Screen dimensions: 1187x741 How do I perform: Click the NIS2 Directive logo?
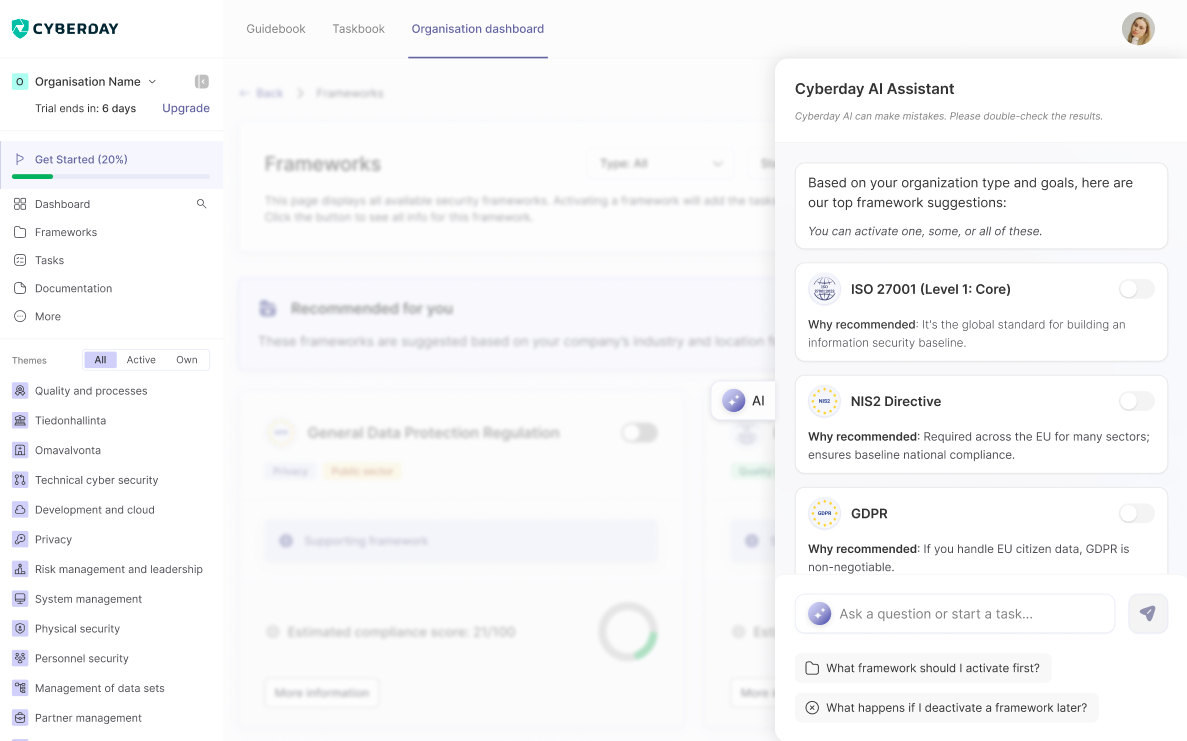pyautogui.click(x=824, y=401)
